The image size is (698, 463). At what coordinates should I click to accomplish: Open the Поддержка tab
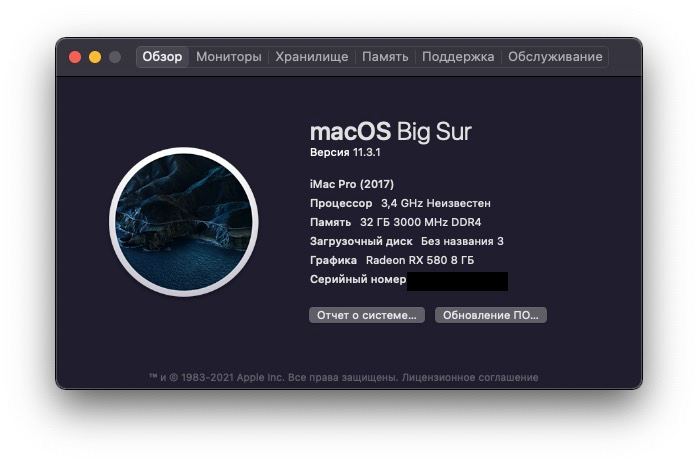(458, 57)
